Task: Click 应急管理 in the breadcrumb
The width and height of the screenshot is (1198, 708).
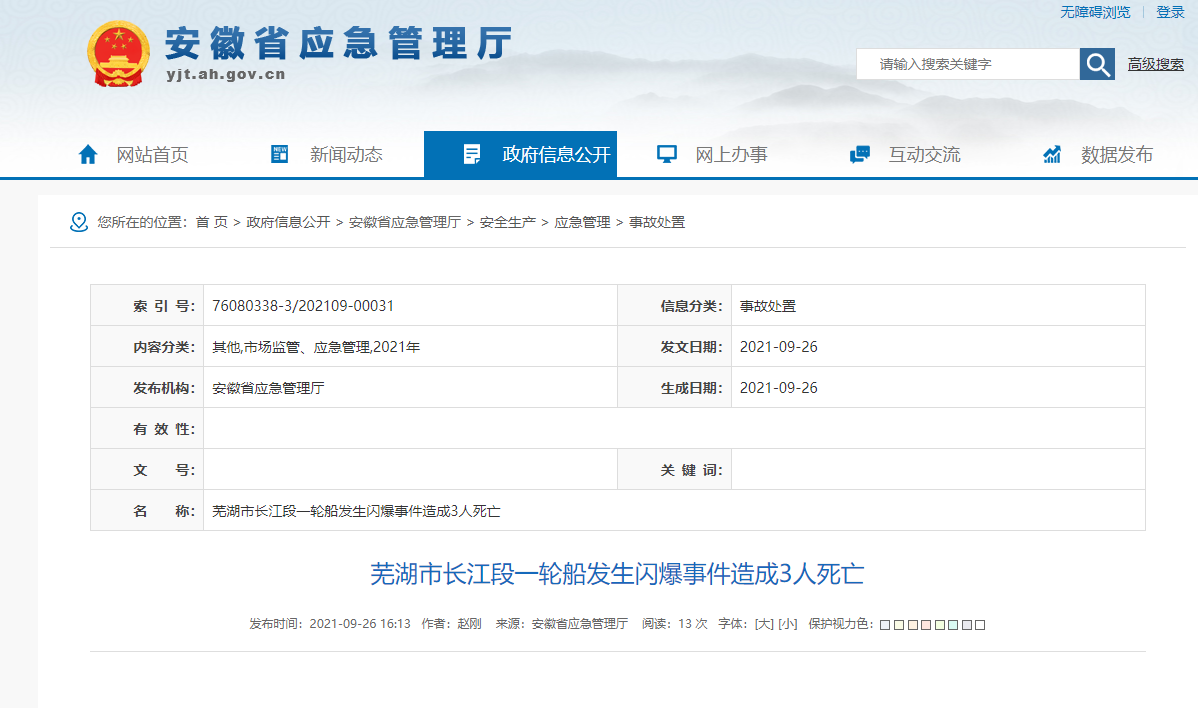Action: pos(582,222)
